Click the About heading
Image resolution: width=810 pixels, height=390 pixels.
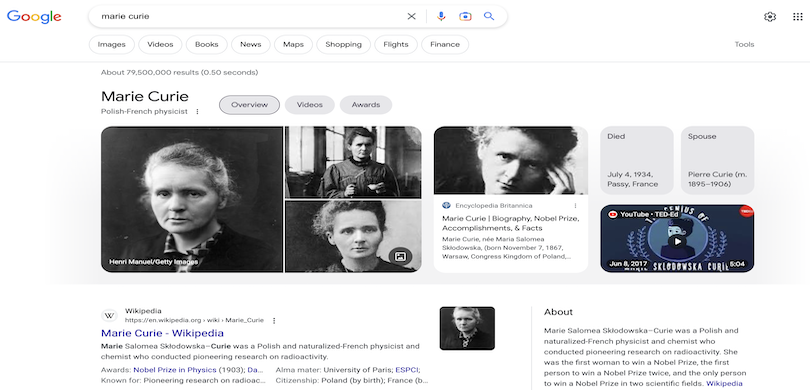[x=558, y=312]
